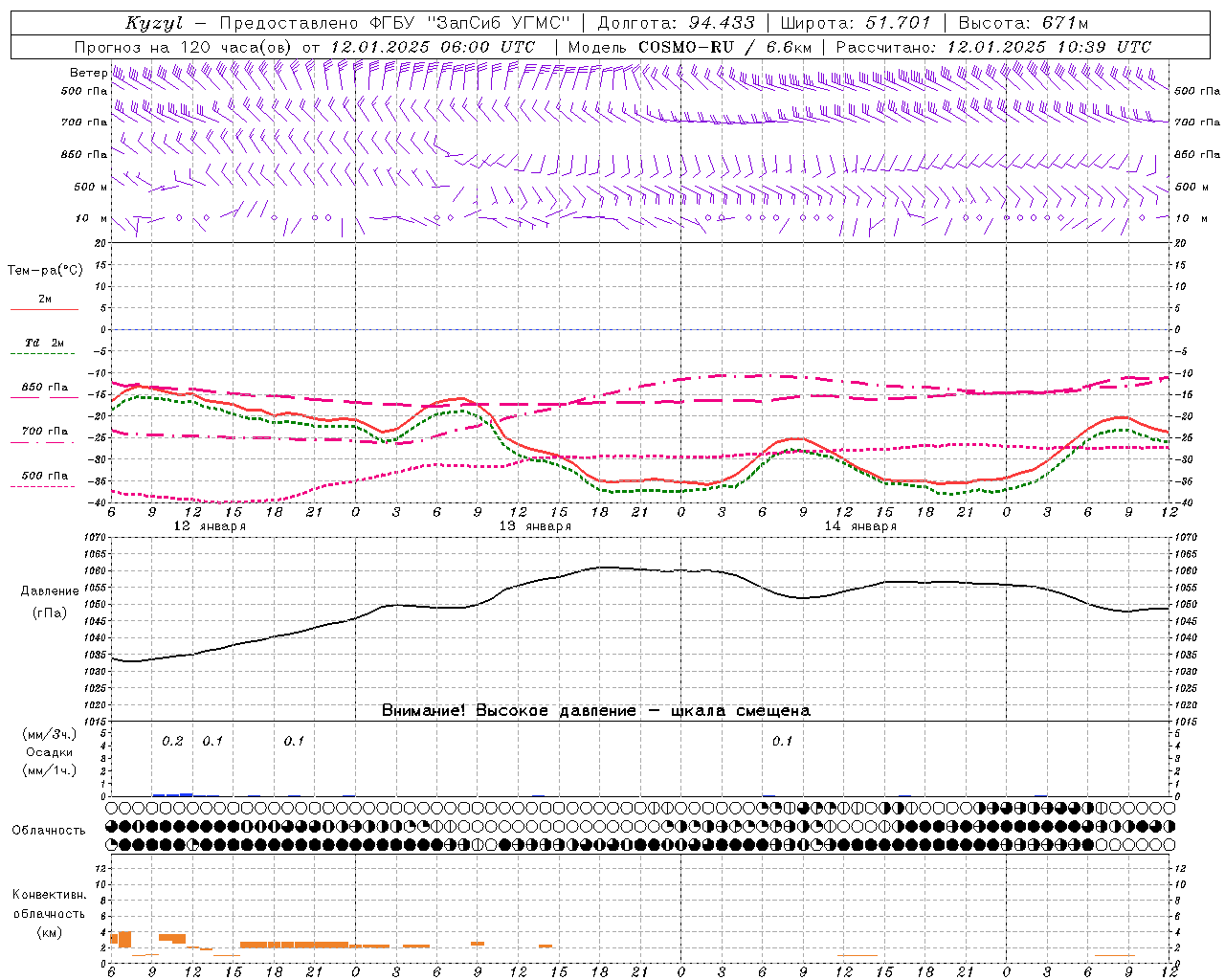
Task: Click the Конвективн. convective cloud label
Action: pyautogui.click(x=49, y=895)
